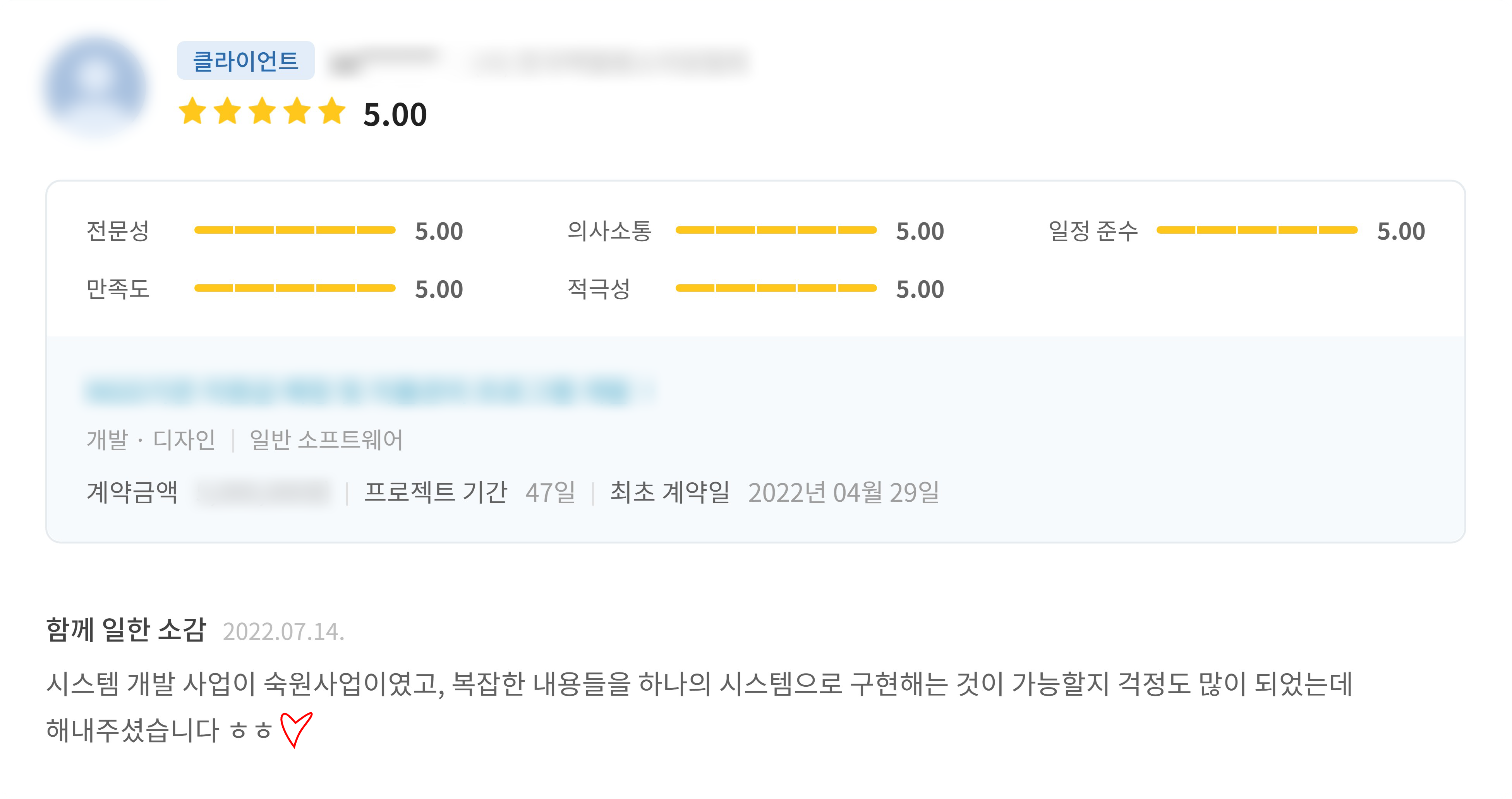The height and width of the screenshot is (799, 1512).
Task: Click the 47일 project duration value
Action: pyautogui.click(x=550, y=492)
